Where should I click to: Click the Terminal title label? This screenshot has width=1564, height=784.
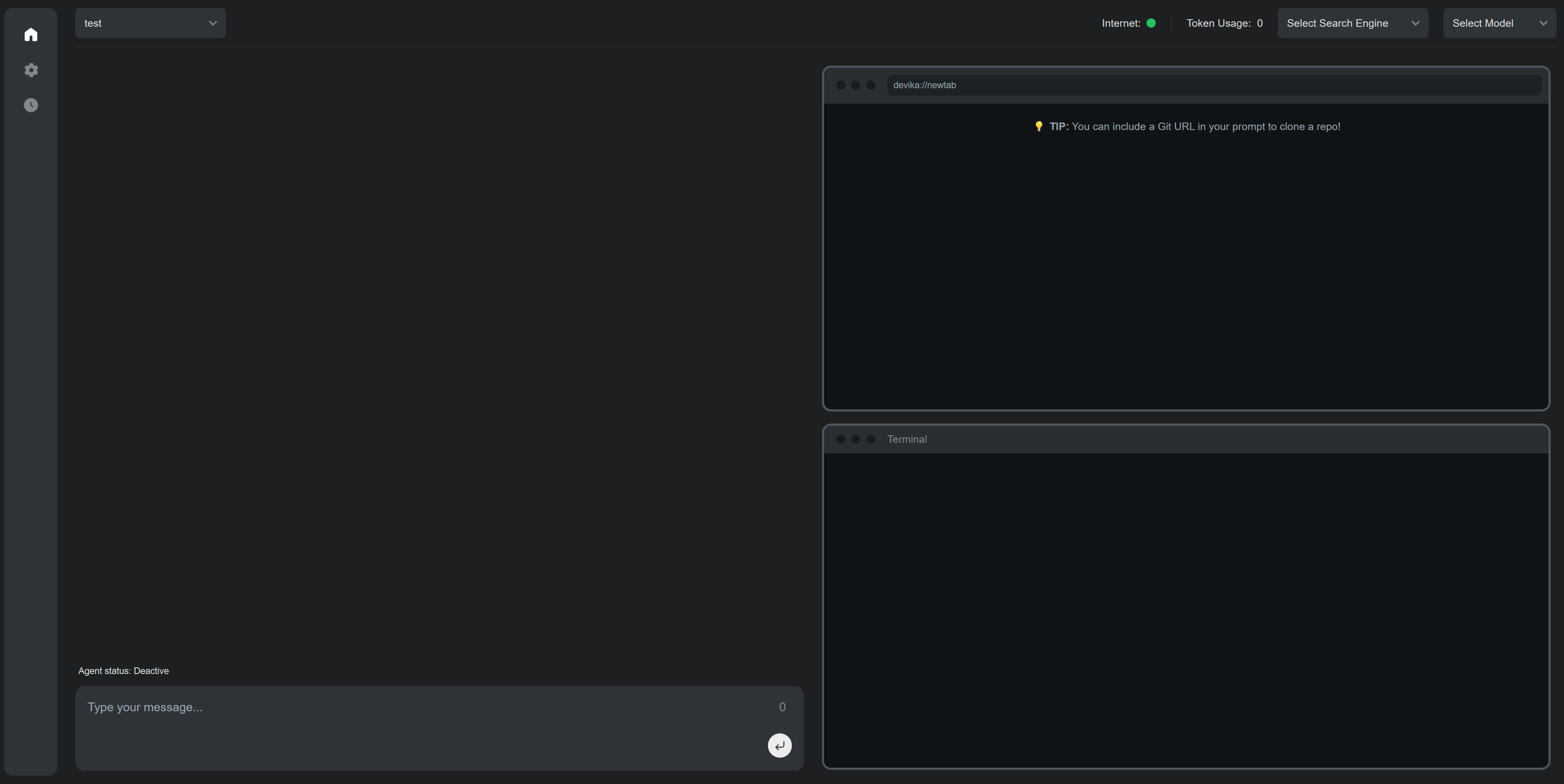906,439
